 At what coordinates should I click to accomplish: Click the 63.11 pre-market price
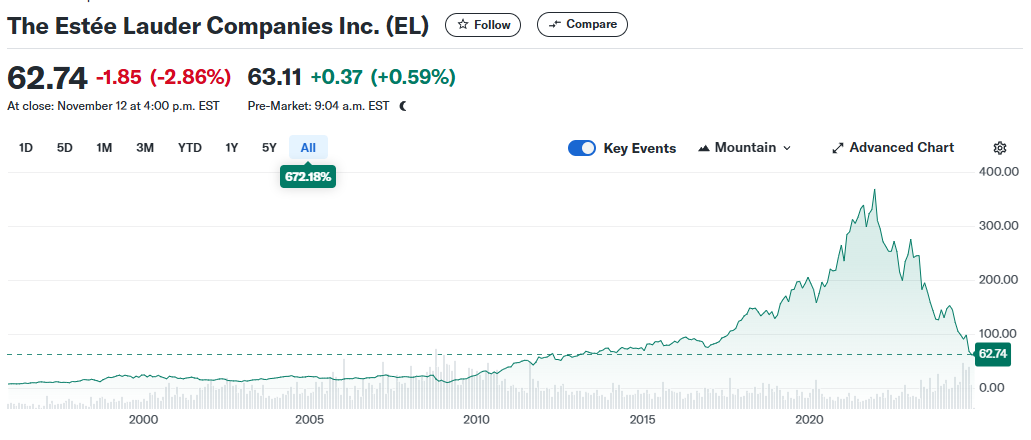pyautogui.click(x=274, y=78)
